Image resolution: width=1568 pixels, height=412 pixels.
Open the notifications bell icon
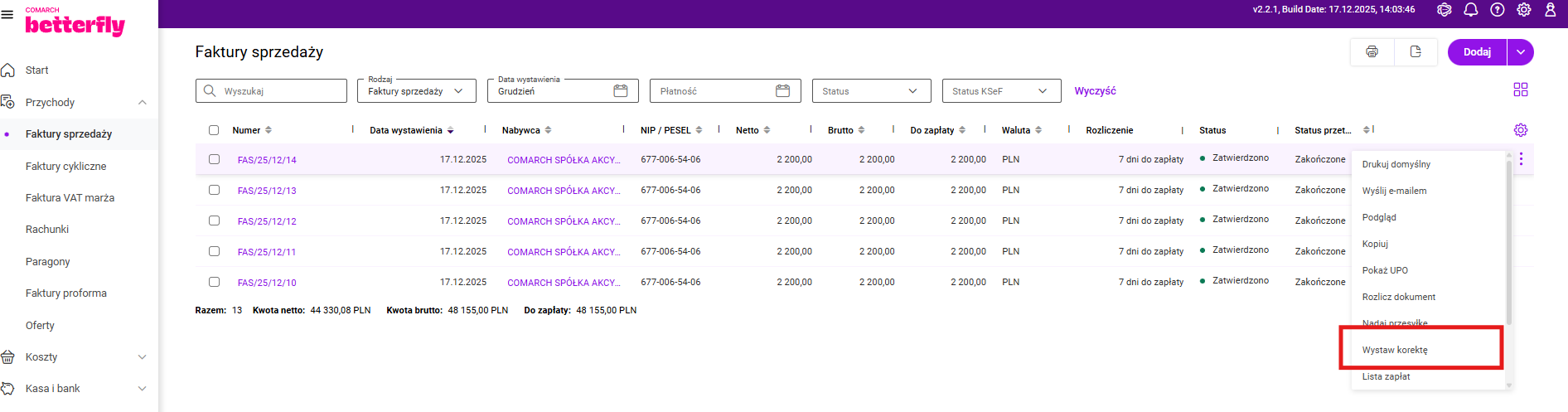pos(1471,10)
